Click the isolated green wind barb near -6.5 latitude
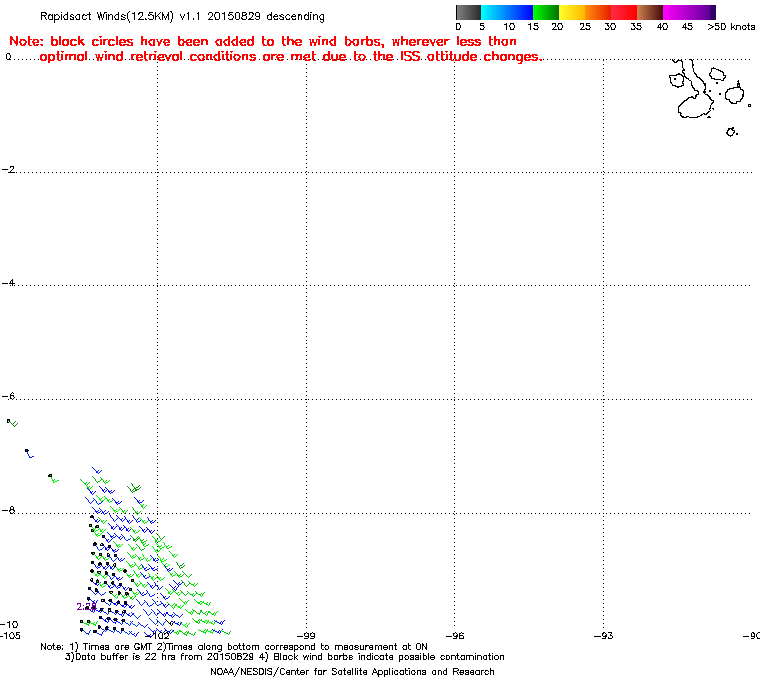Screen dimensions: 760x688 point(13,423)
